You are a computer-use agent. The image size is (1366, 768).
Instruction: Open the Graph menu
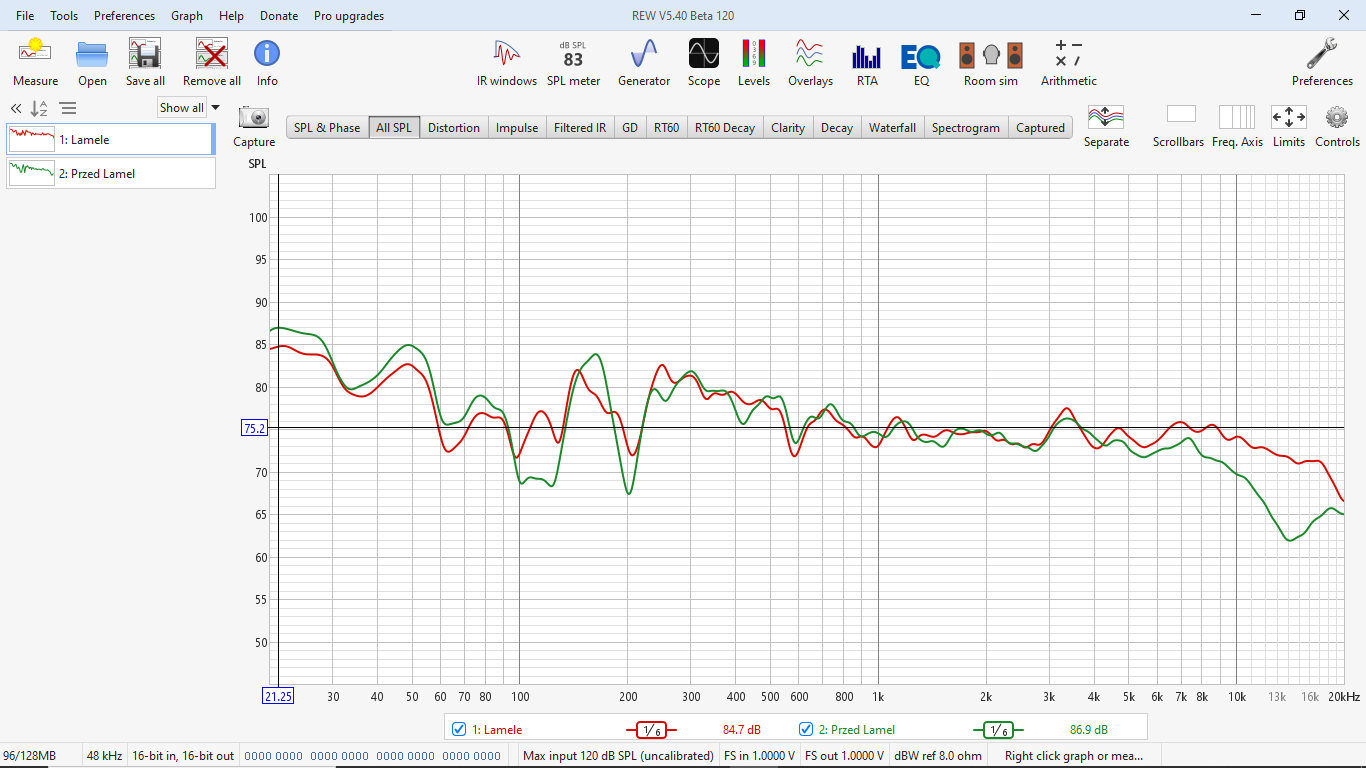click(x=186, y=16)
